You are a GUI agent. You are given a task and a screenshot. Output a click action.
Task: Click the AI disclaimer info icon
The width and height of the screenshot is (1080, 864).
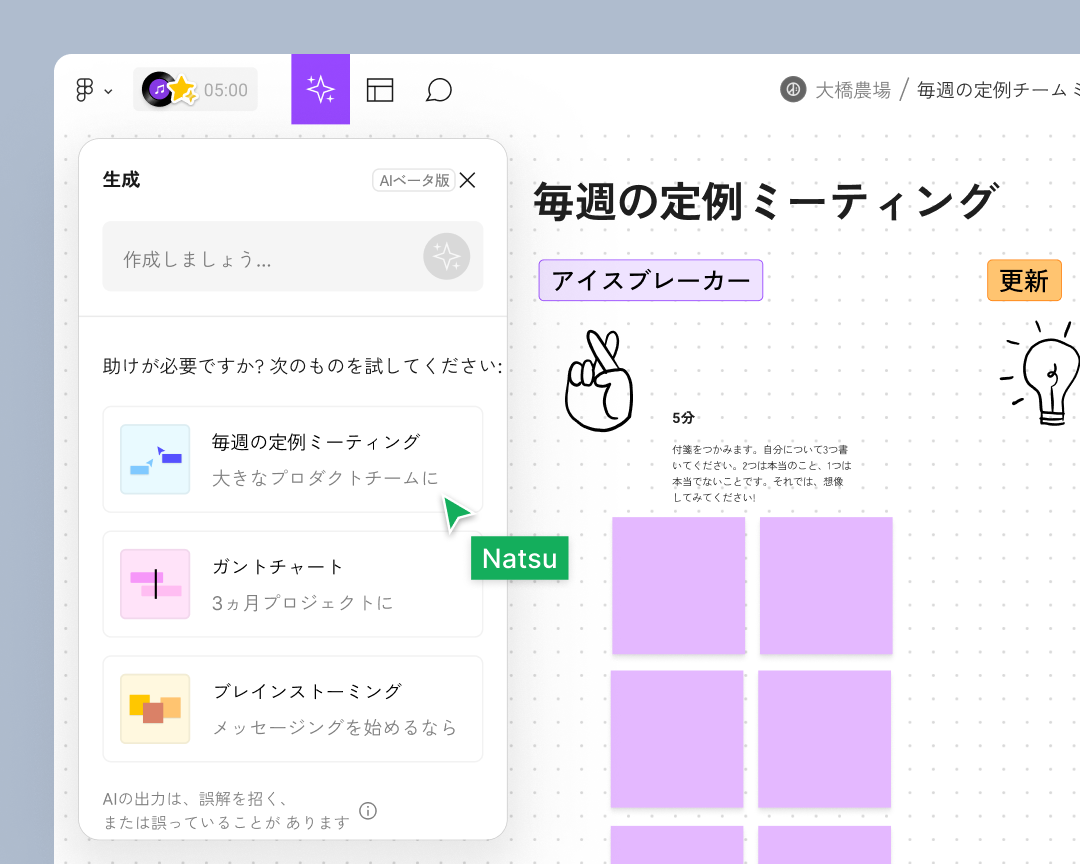click(x=367, y=812)
